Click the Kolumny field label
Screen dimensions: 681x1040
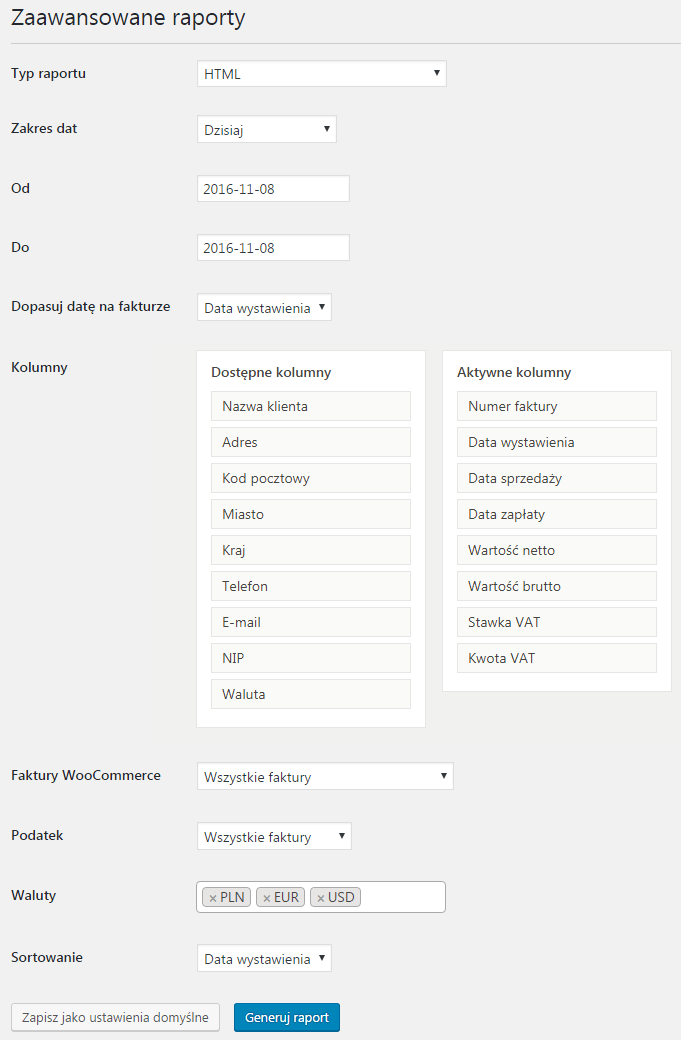(39, 367)
